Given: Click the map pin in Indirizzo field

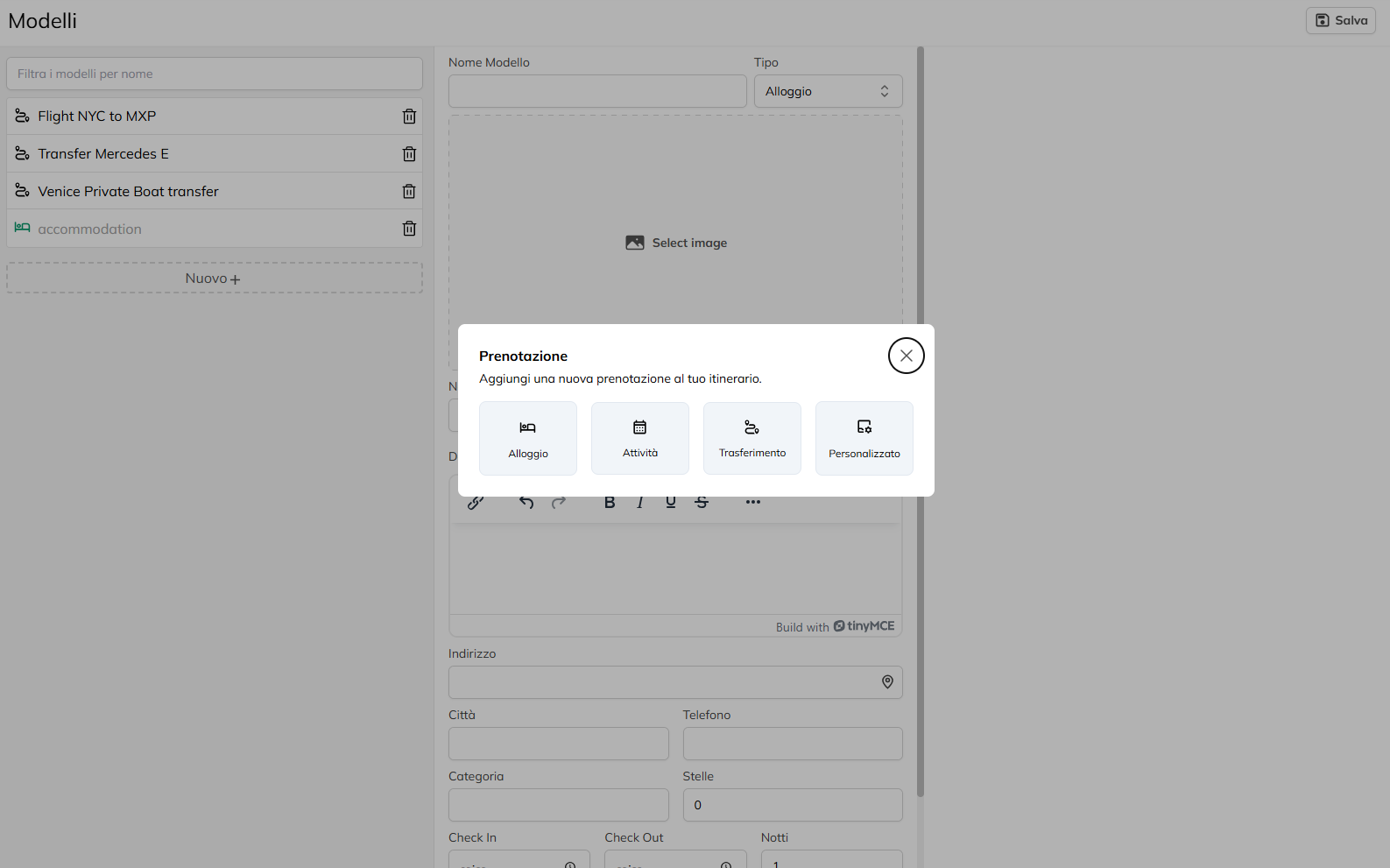Looking at the screenshot, I should pyautogui.click(x=887, y=682).
